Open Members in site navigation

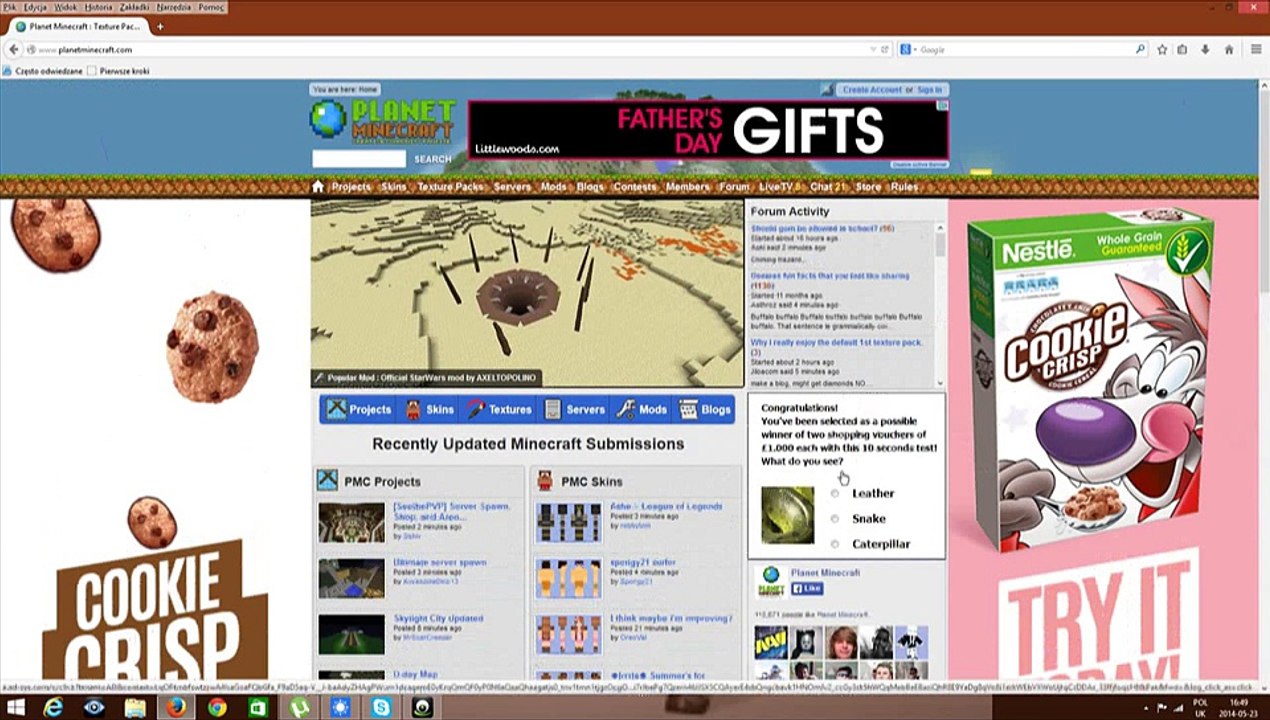coord(688,187)
